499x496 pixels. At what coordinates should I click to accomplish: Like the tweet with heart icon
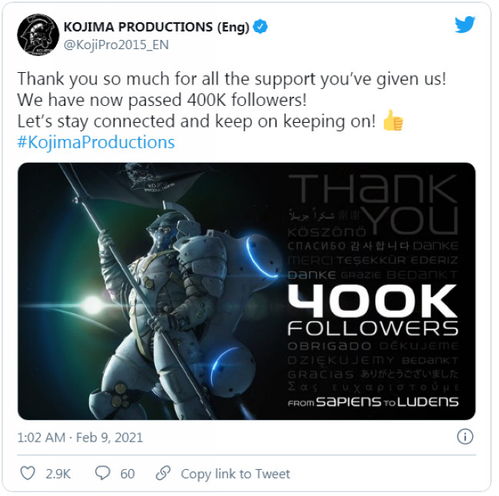(28, 473)
